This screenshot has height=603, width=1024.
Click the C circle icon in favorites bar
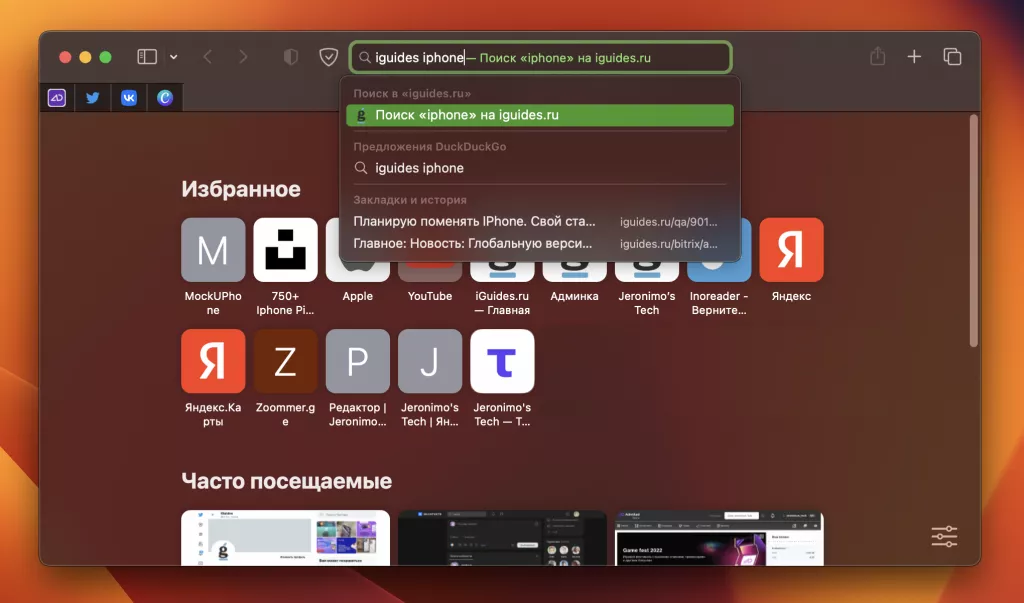pyautogui.click(x=164, y=97)
